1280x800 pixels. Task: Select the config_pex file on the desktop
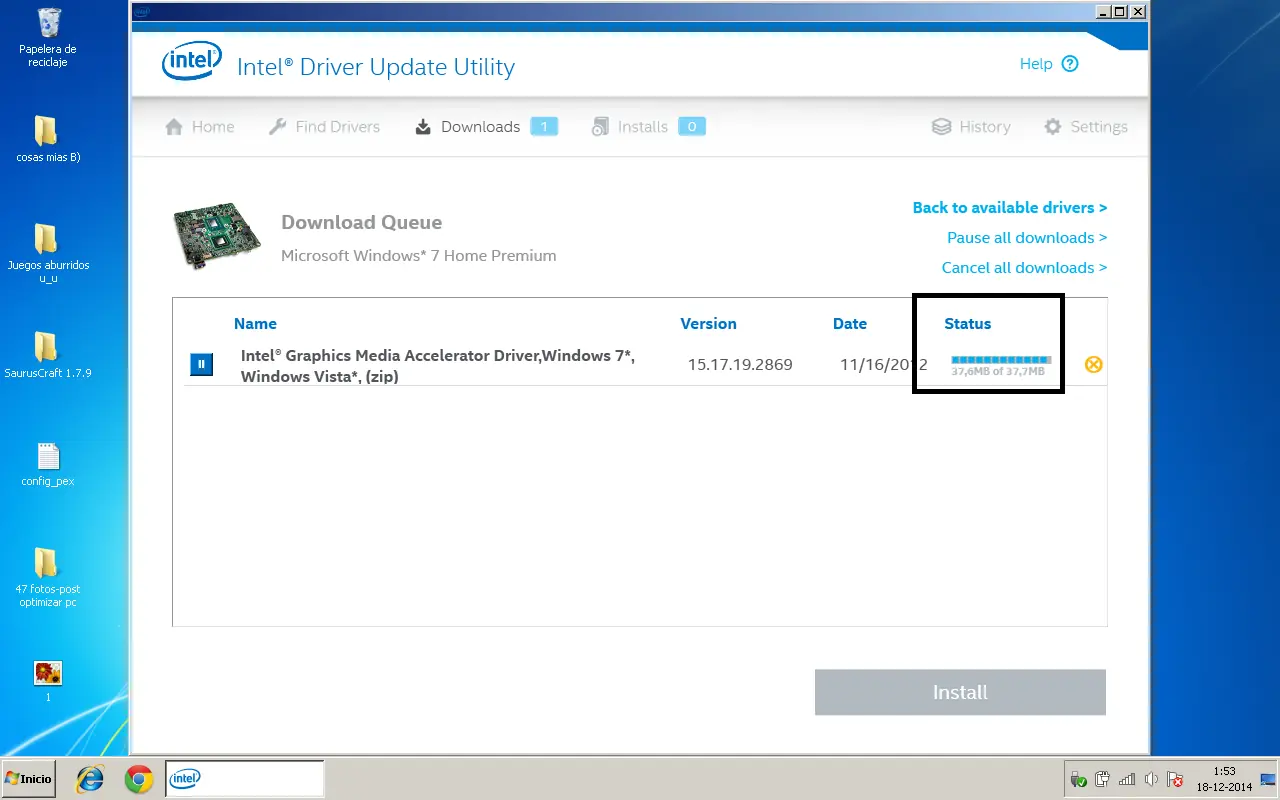[x=48, y=464]
